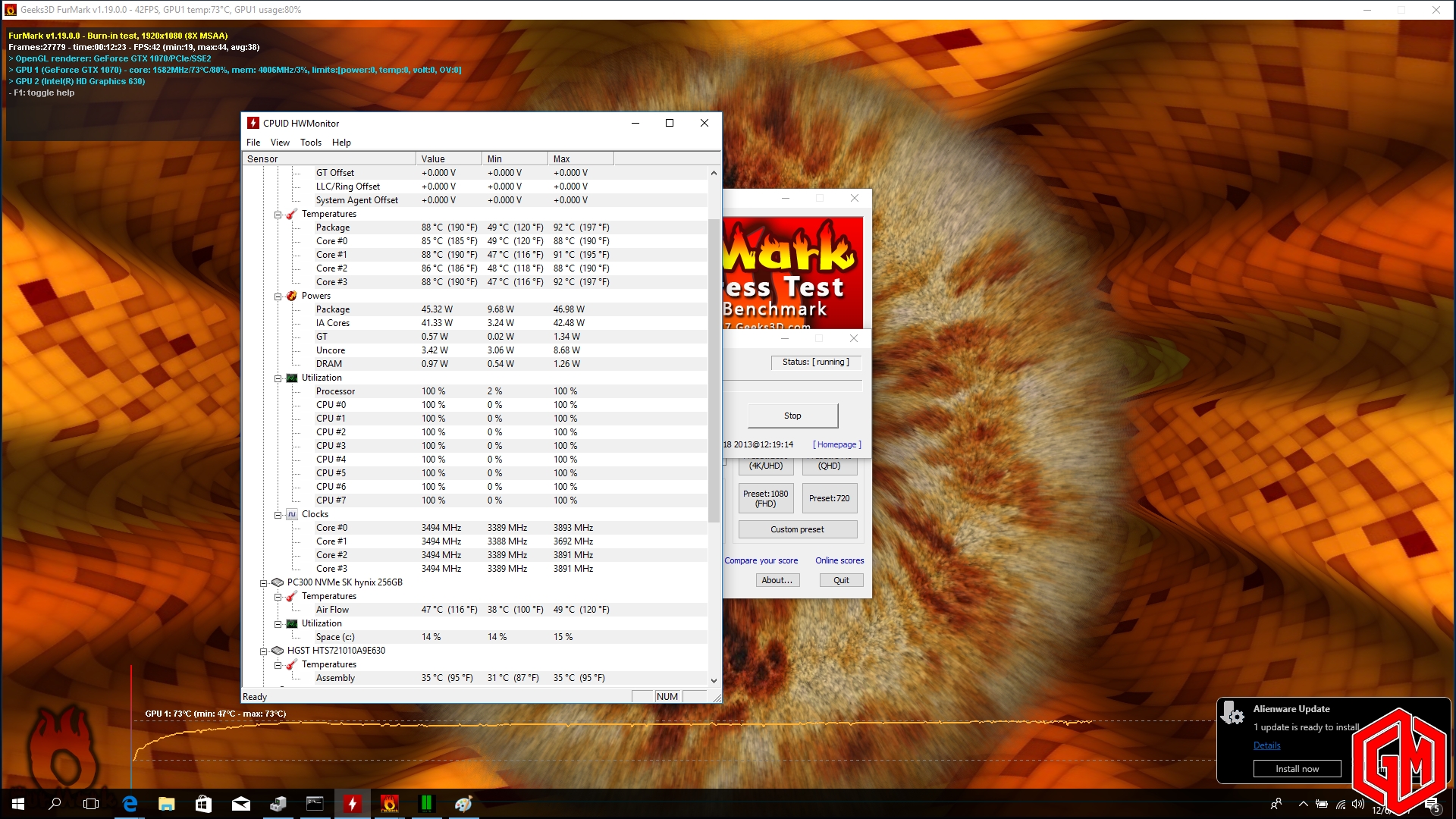Click the Clocks waveform icon

point(291,514)
